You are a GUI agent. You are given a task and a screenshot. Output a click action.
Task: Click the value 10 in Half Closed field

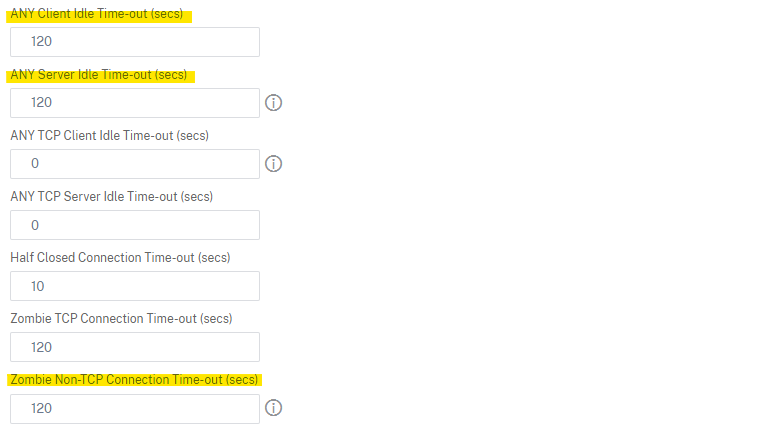[x=38, y=286]
